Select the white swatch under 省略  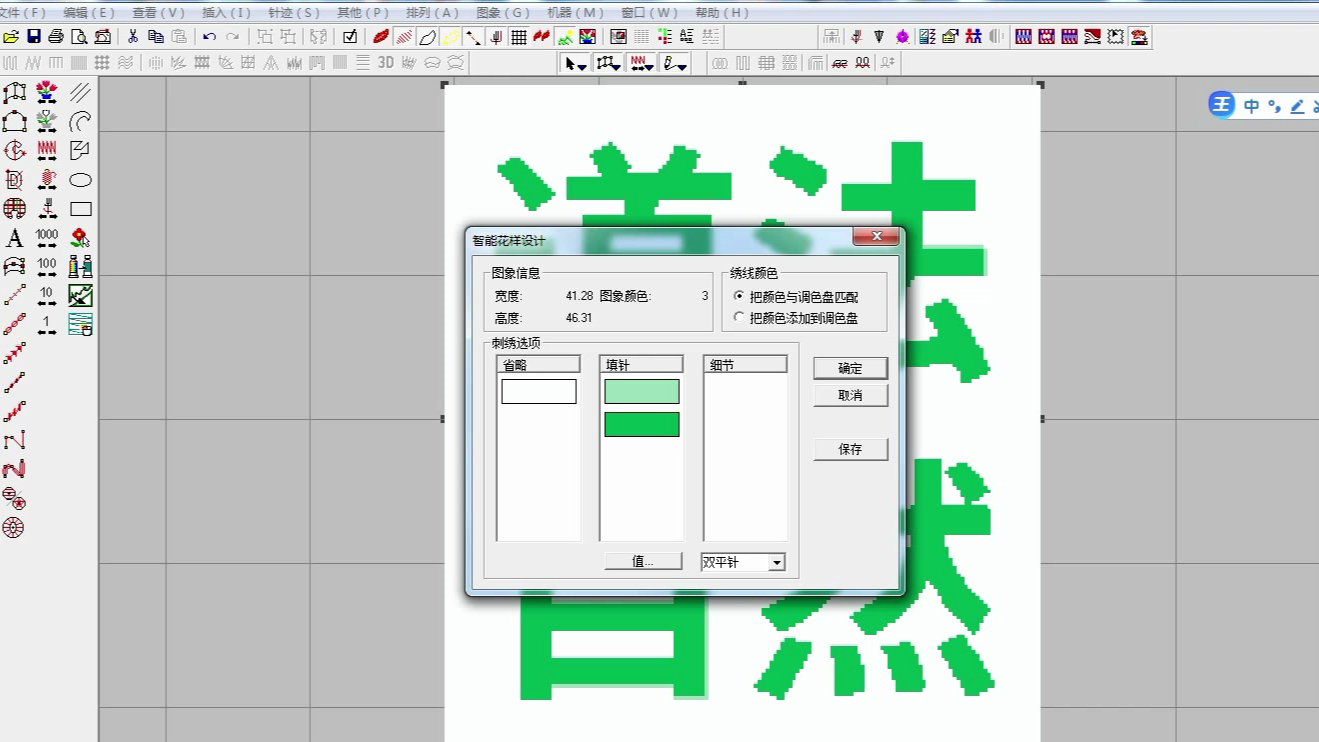pyautogui.click(x=539, y=391)
